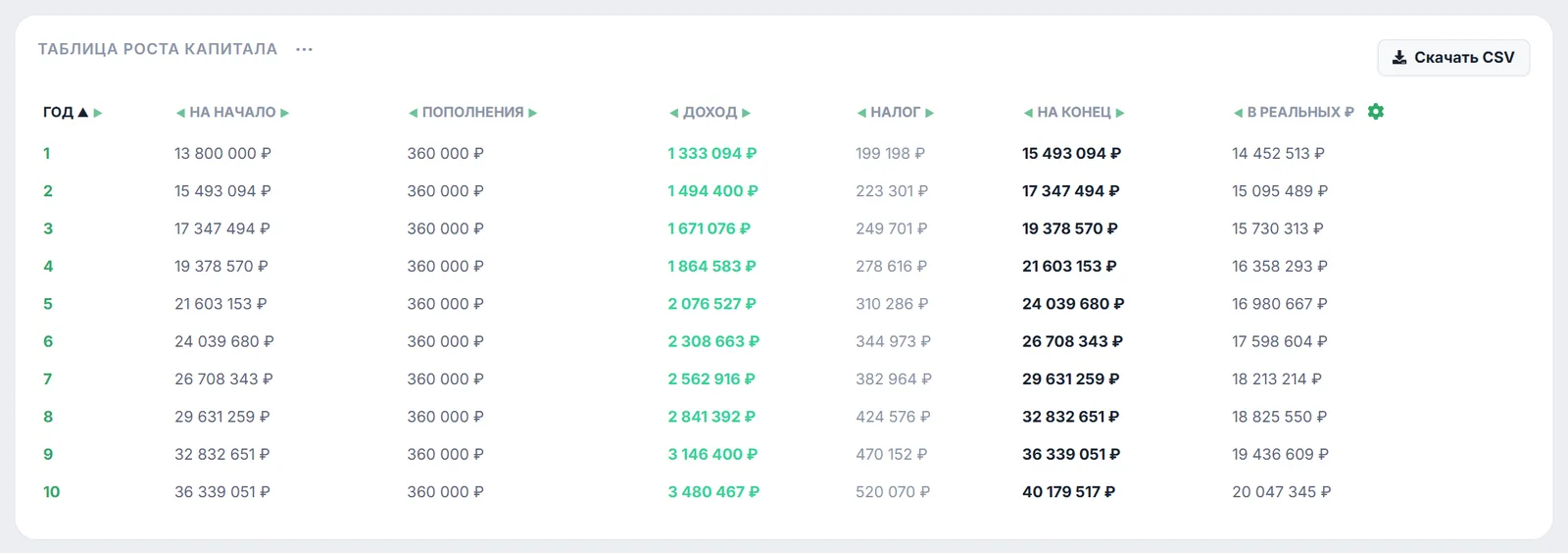Select year 10 row number
This screenshot has width=1568, height=553.
(52, 492)
